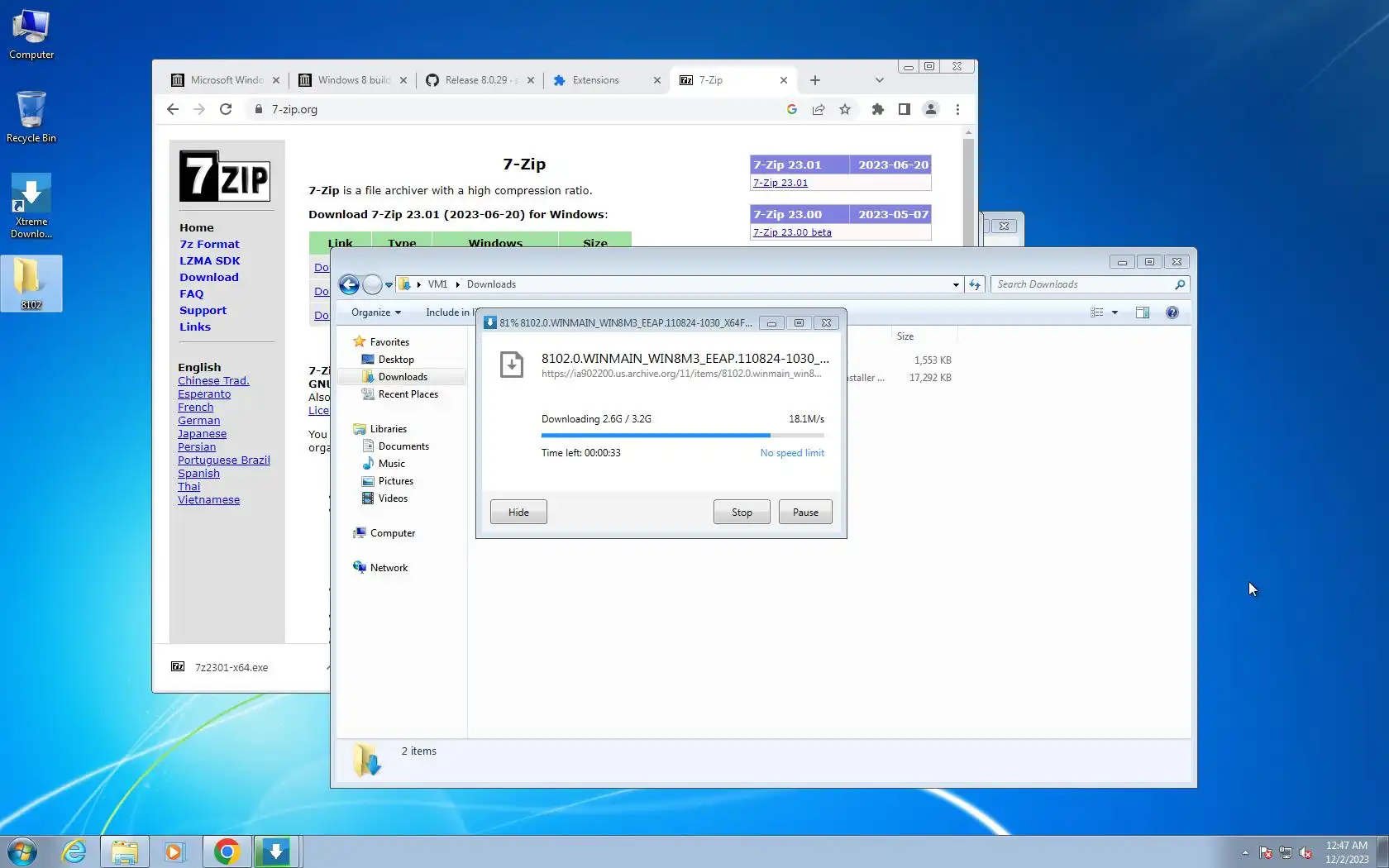Open 7z2301-x64.exe download item
Image resolution: width=1389 pixels, height=868 pixels.
tap(231, 668)
